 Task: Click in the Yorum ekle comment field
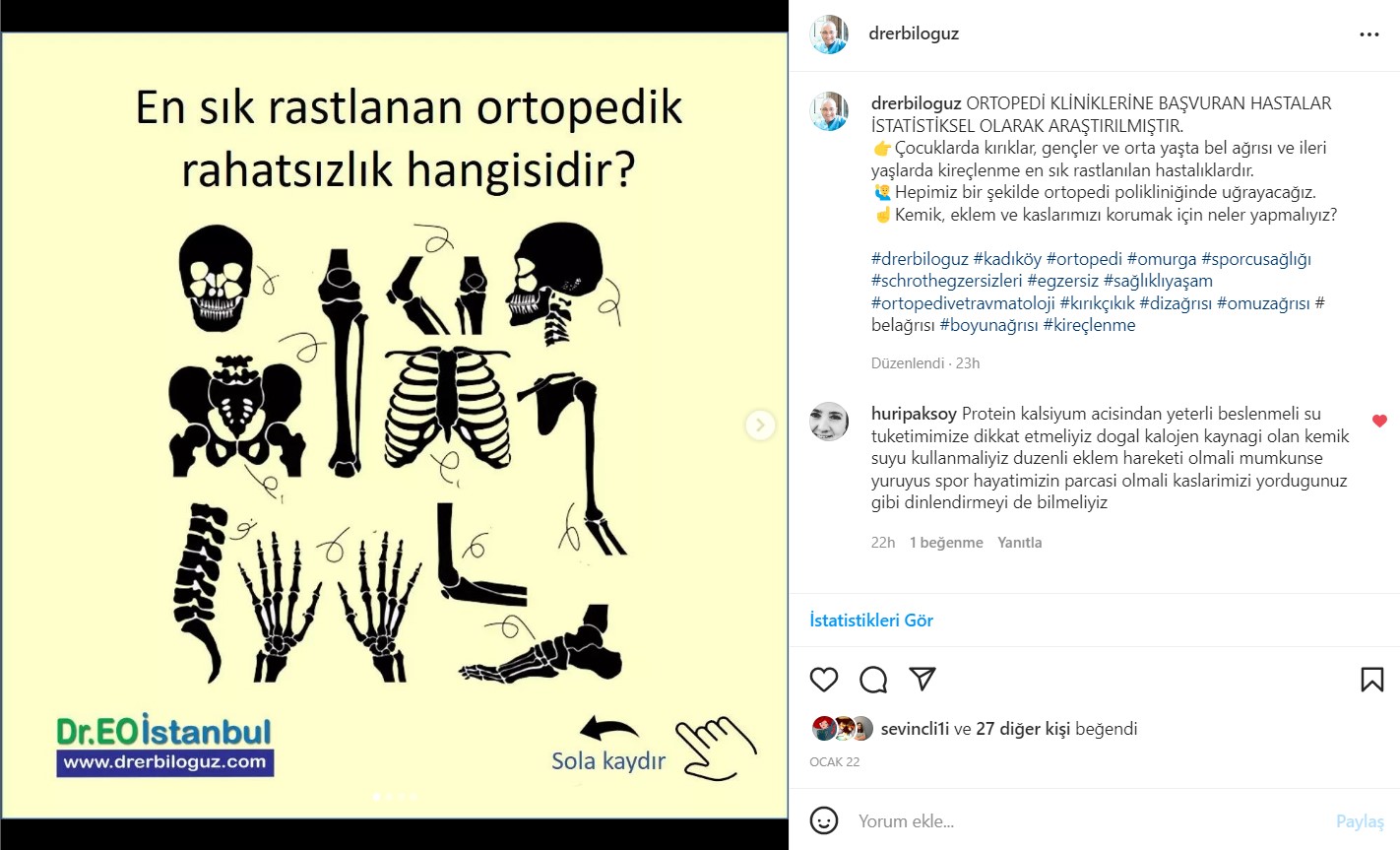coord(1083,821)
